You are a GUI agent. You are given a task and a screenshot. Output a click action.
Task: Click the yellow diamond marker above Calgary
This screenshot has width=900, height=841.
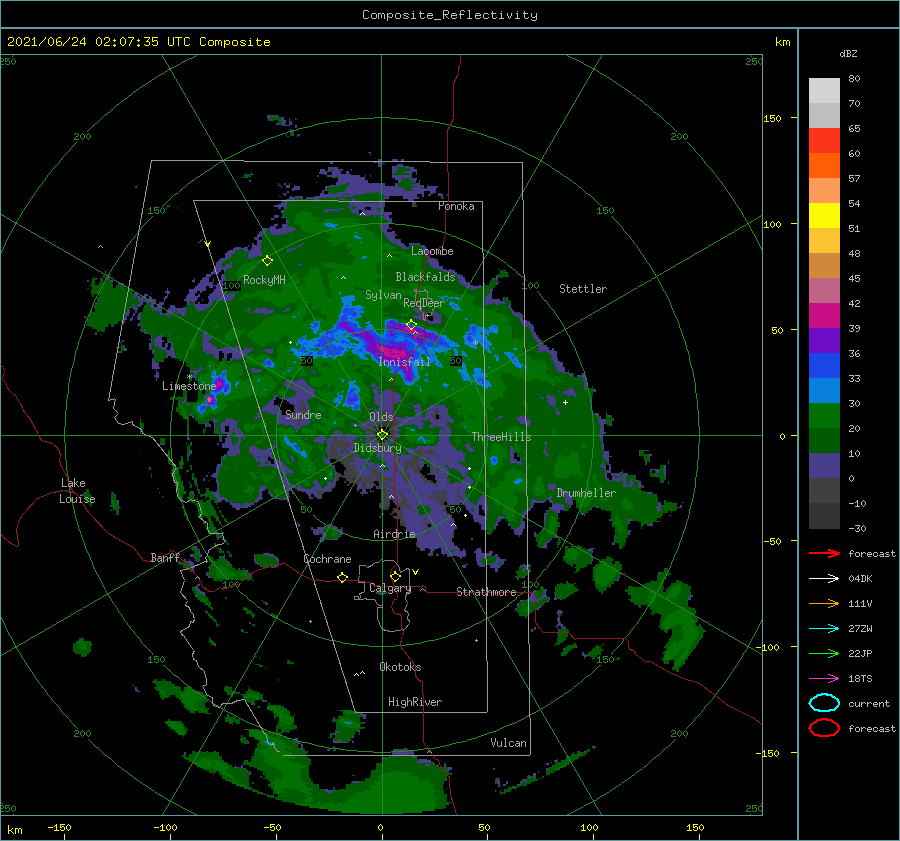pyautogui.click(x=395, y=576)
